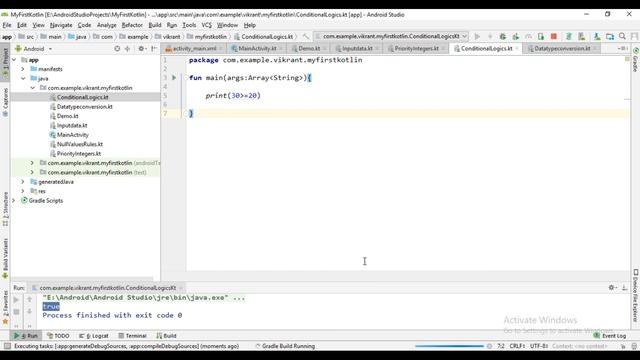Click the SDK Manager download icon
The image size is (640, 360).
tap(597, 36)
